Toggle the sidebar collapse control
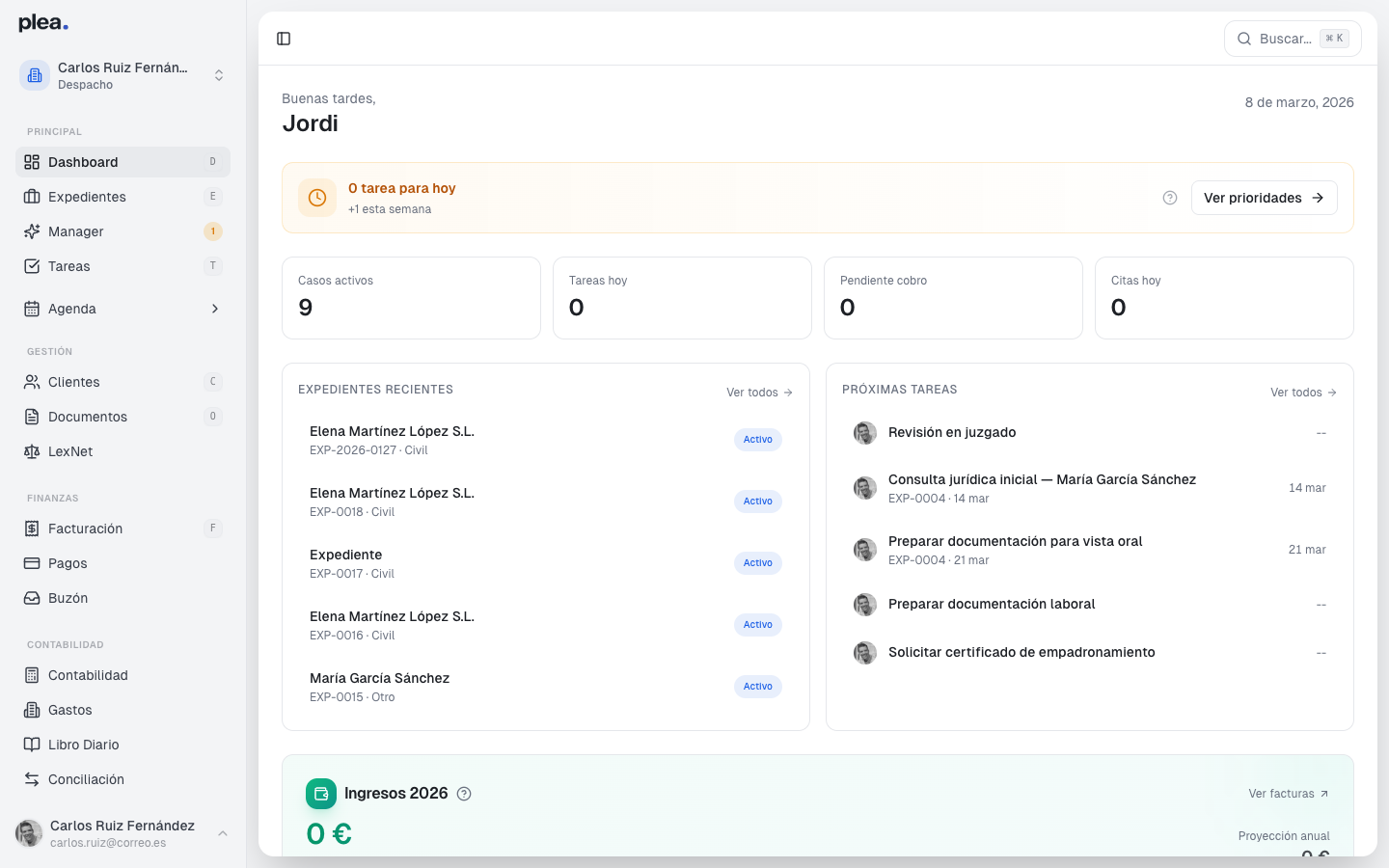This screenshot has height=868, width=1389. point(283,39)
